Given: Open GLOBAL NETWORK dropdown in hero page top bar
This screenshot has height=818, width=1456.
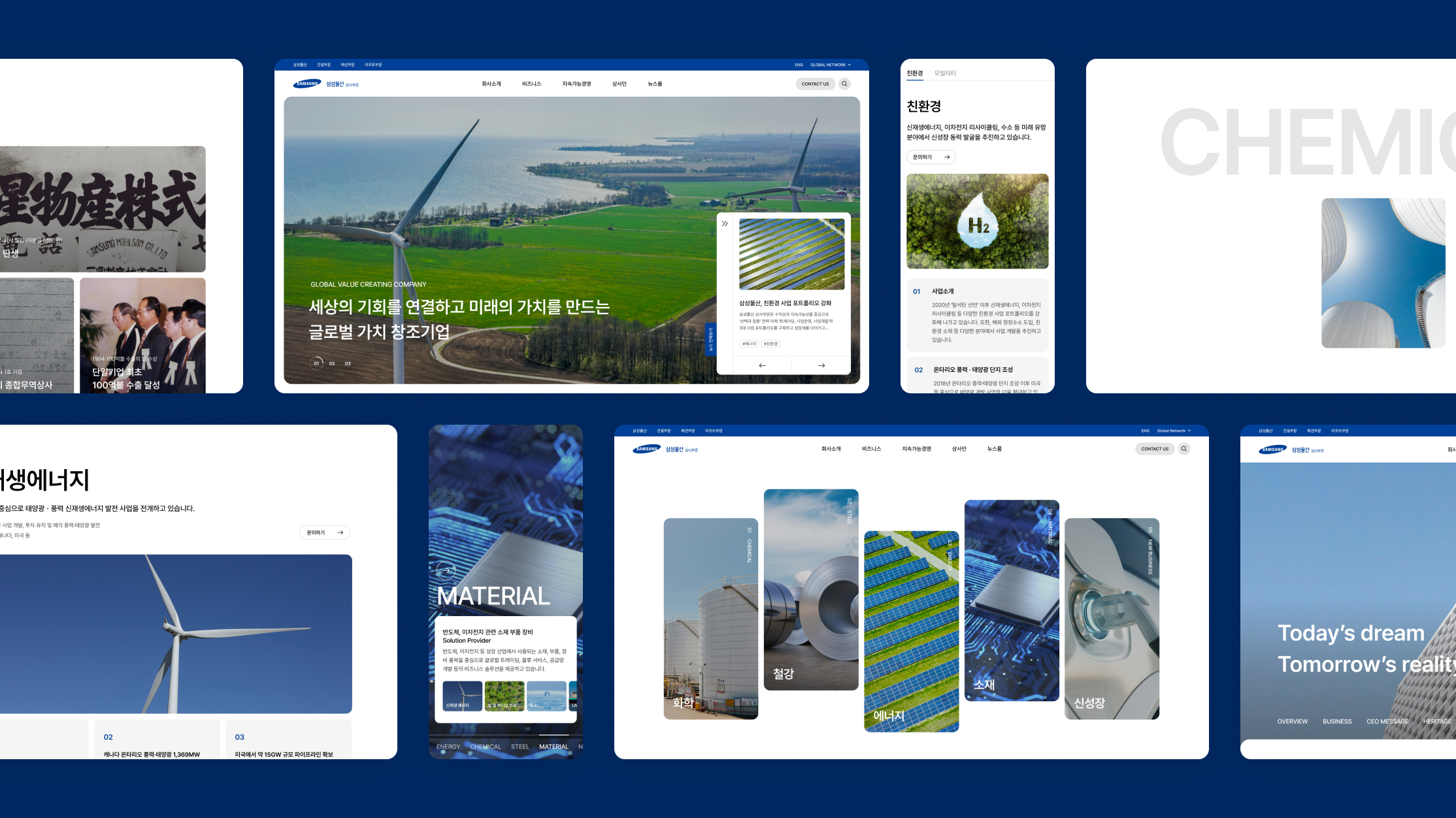Looking at the screenshot, I should 831,65.
